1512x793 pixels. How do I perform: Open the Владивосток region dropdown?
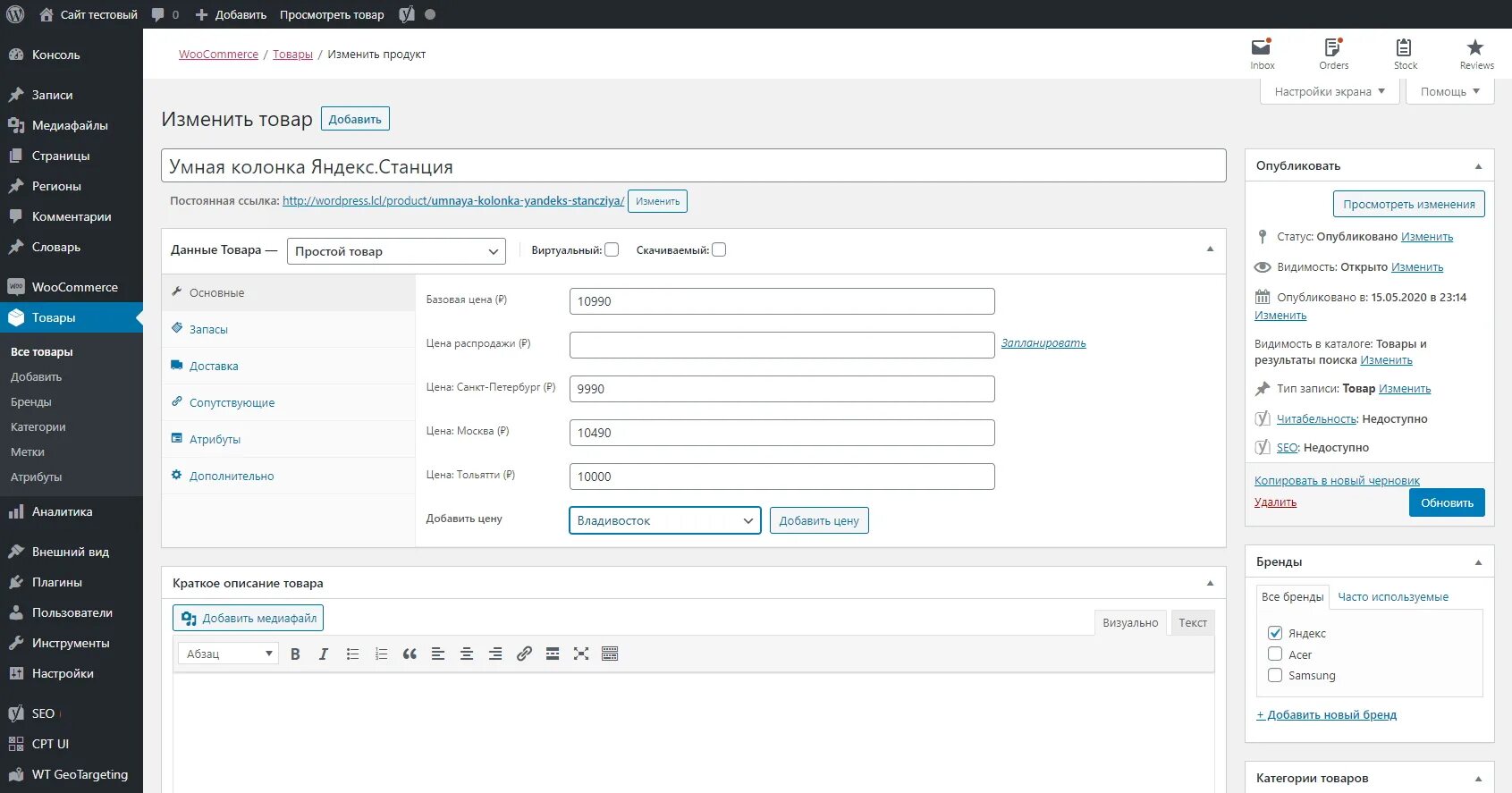(x=664, y=520)
